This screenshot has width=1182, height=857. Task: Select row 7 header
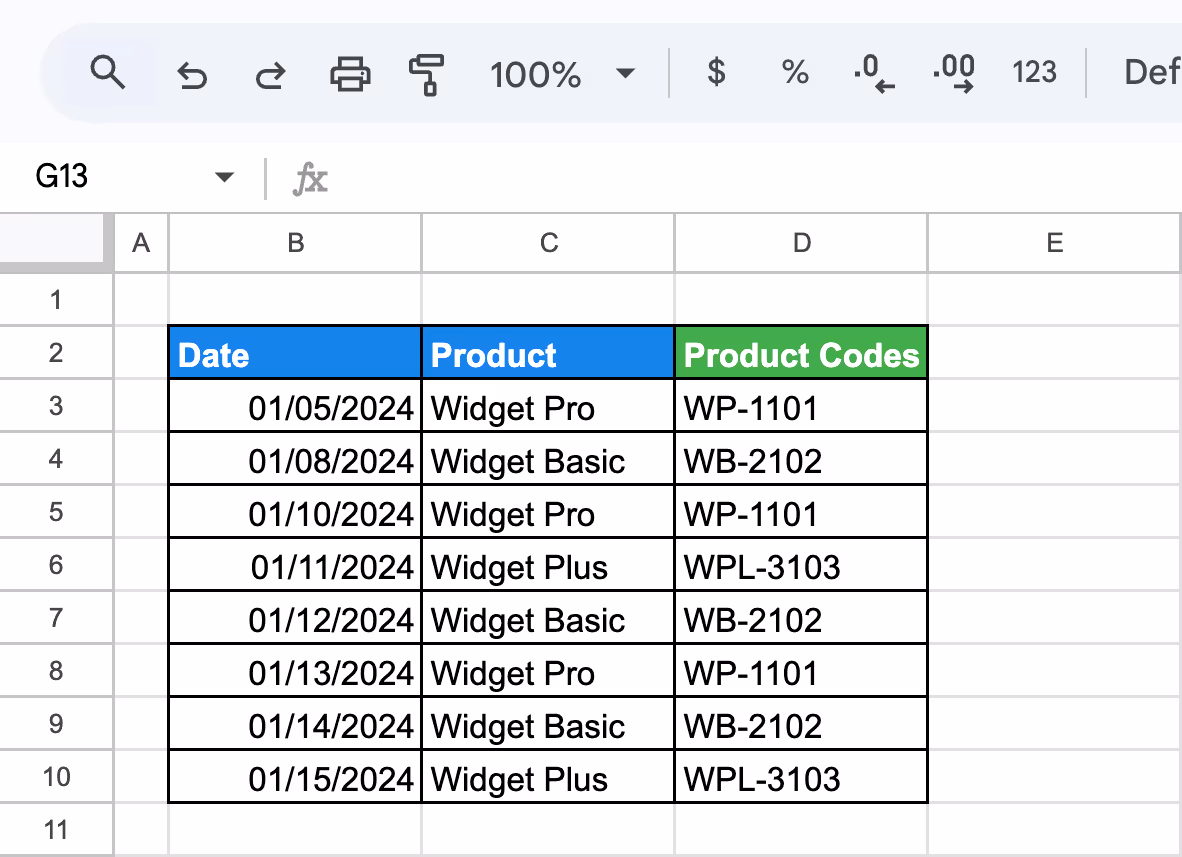tap(56, 618)
